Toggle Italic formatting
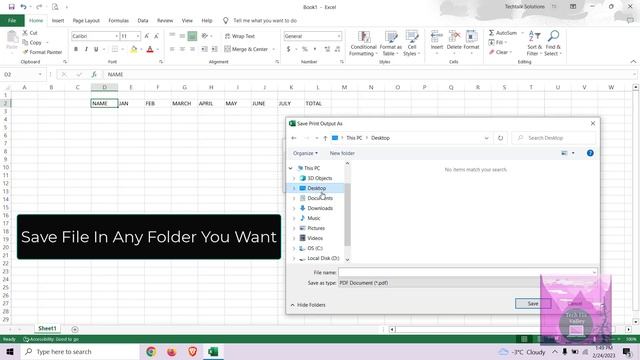 86,49
